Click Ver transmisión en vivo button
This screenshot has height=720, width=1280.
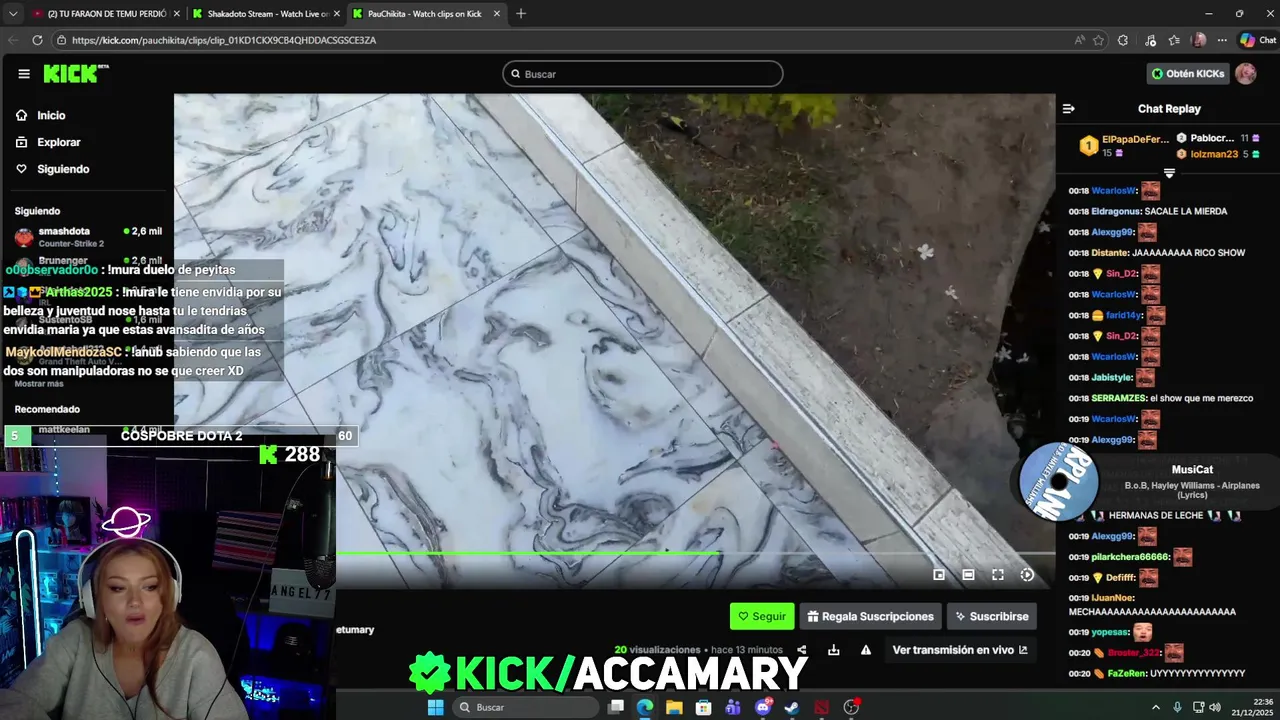point(960,650)
